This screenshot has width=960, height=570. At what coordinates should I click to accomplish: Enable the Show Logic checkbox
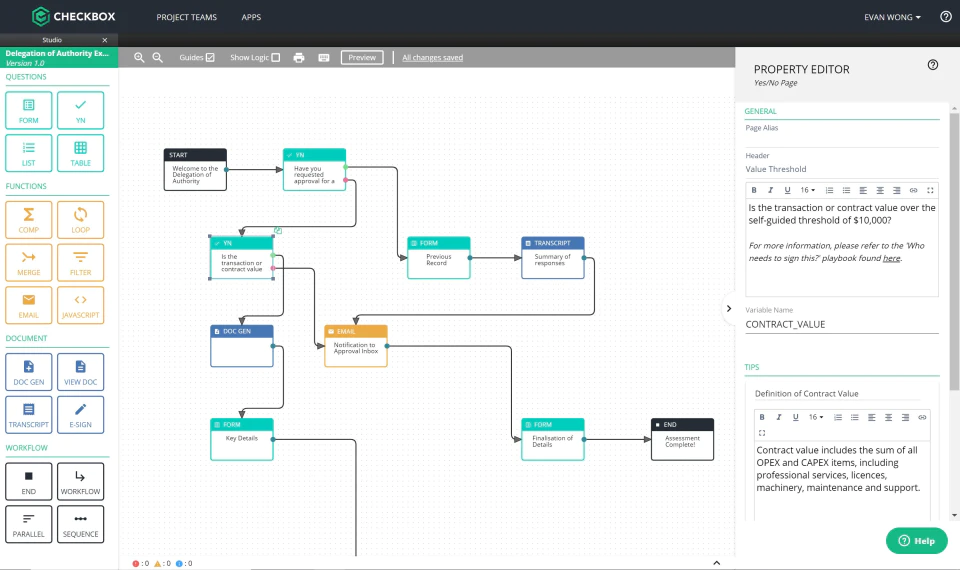click(x=276, y=58)
